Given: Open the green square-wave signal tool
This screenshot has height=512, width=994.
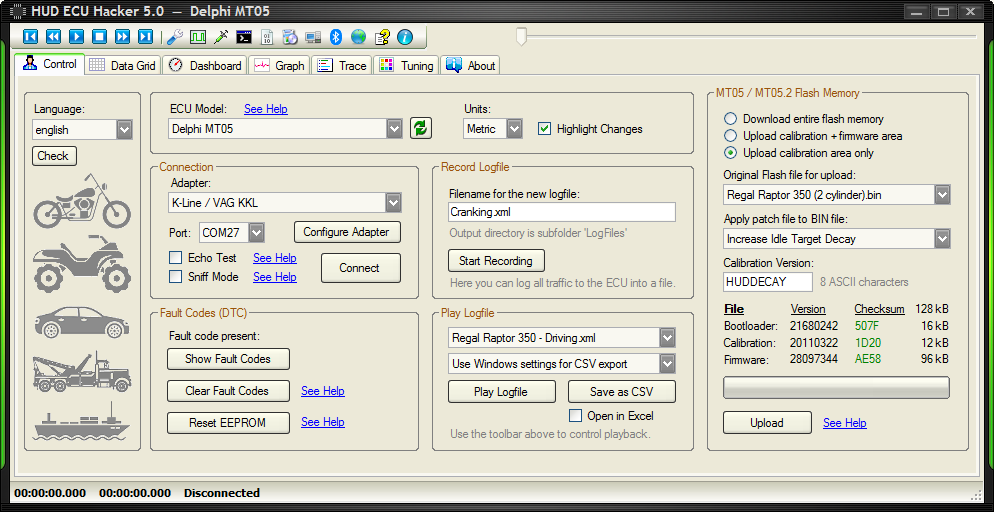Looking at the screenshot, I should 197,37.
